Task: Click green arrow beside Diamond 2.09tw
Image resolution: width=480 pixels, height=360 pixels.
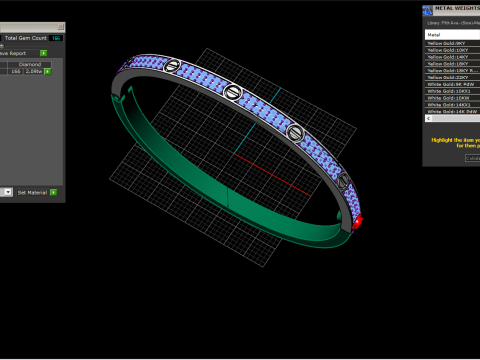Action: (48, 72)
